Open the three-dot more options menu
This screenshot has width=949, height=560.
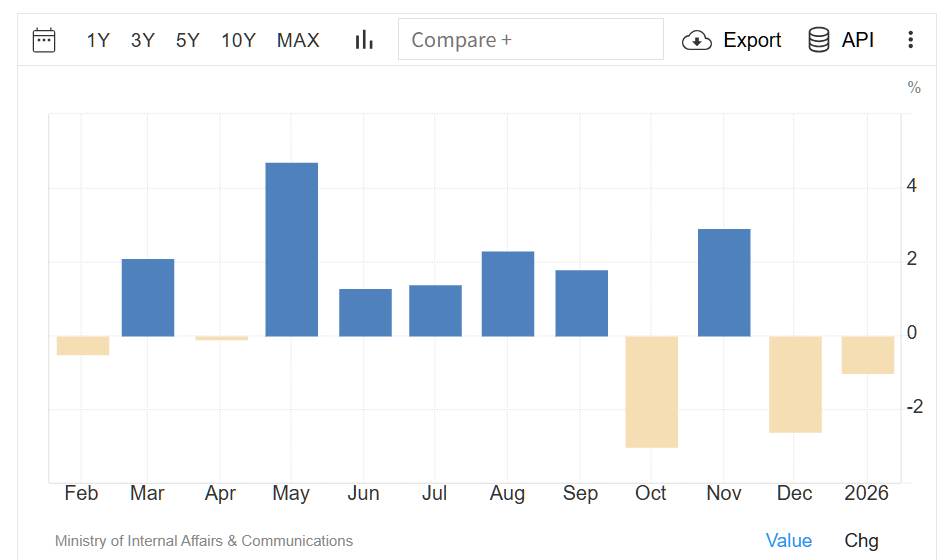(910, 40)
